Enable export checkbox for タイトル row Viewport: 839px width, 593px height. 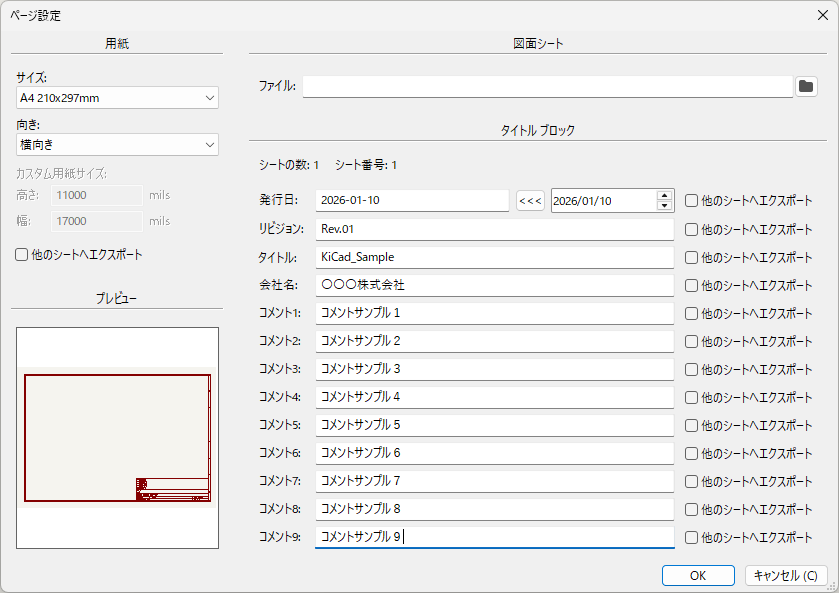click(692, 257)
